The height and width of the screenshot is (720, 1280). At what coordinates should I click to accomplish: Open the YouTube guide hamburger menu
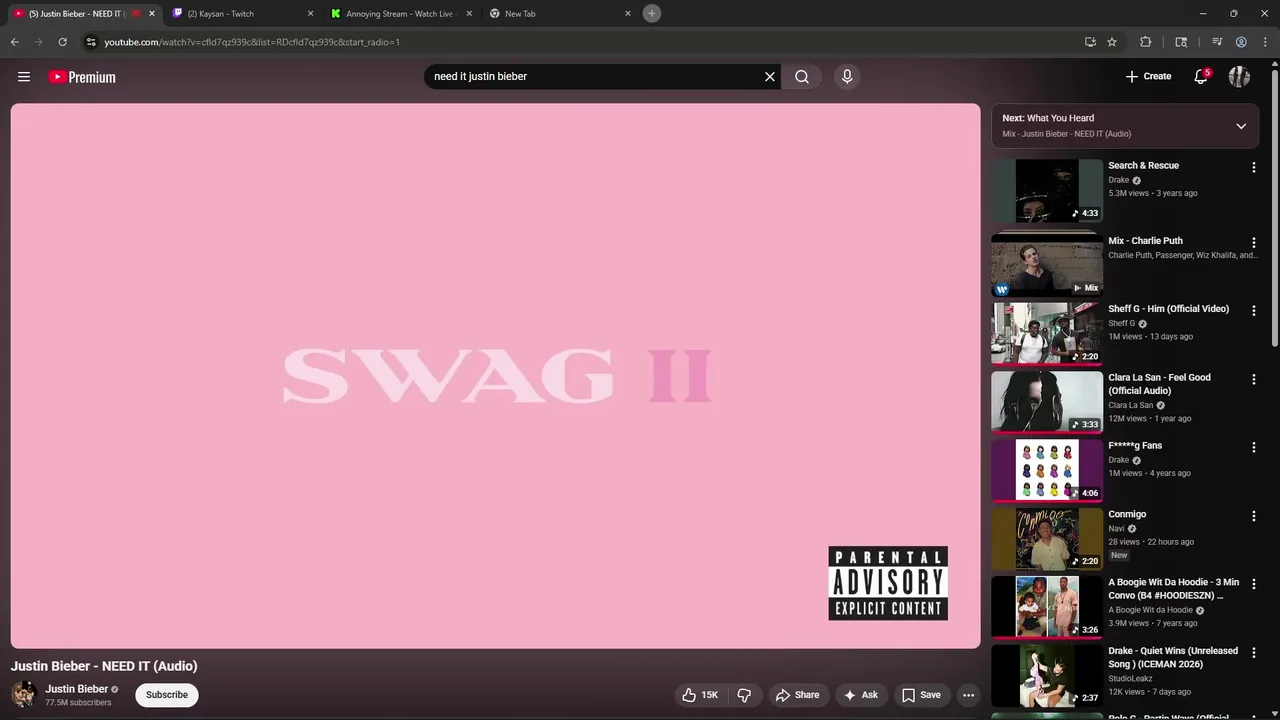pos(24,77)
